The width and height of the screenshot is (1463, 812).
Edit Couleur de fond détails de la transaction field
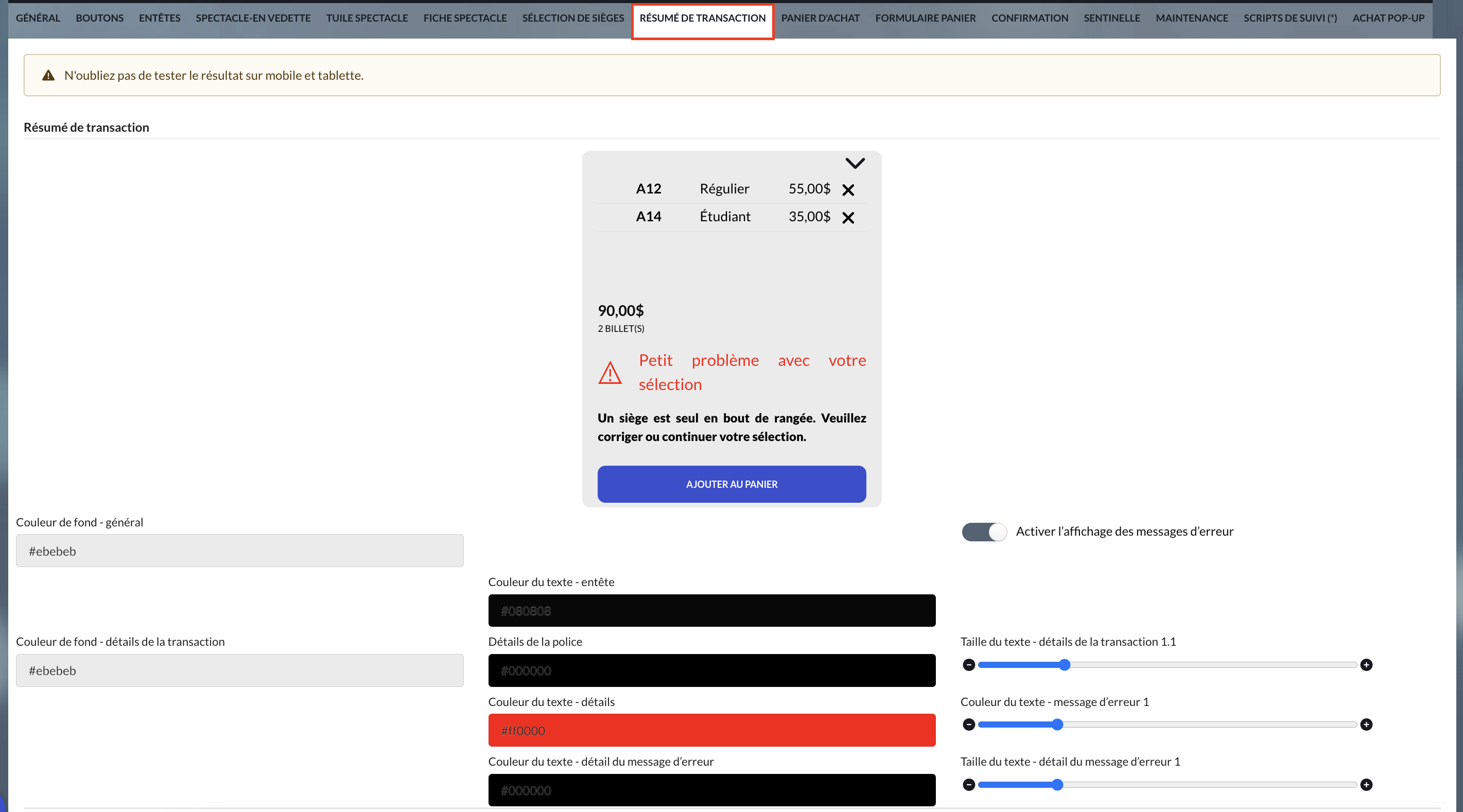pos(240,670)
